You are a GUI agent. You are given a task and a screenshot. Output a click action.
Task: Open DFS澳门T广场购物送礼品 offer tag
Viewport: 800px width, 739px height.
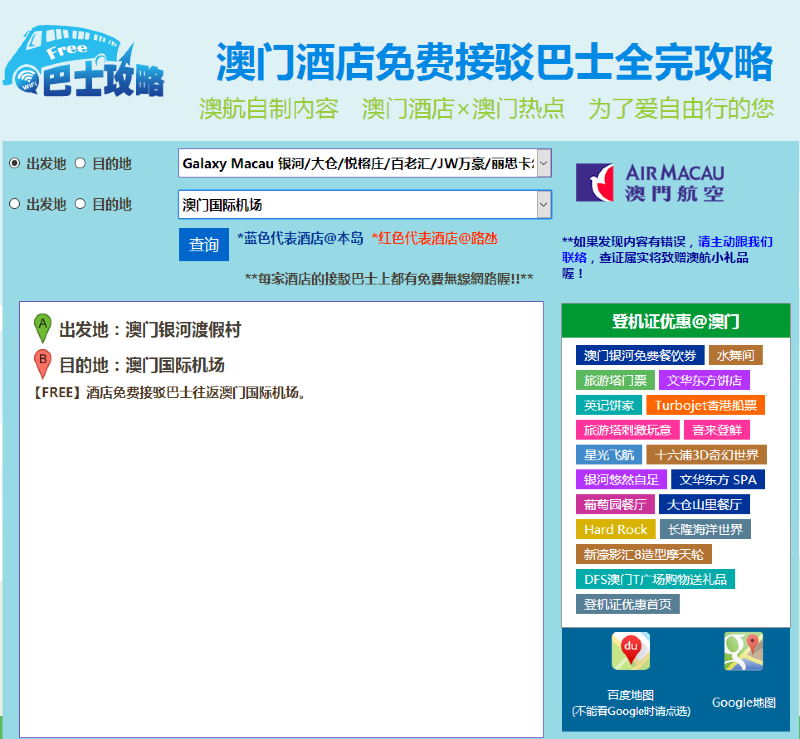pyautogui.click(x=656, y=579)
